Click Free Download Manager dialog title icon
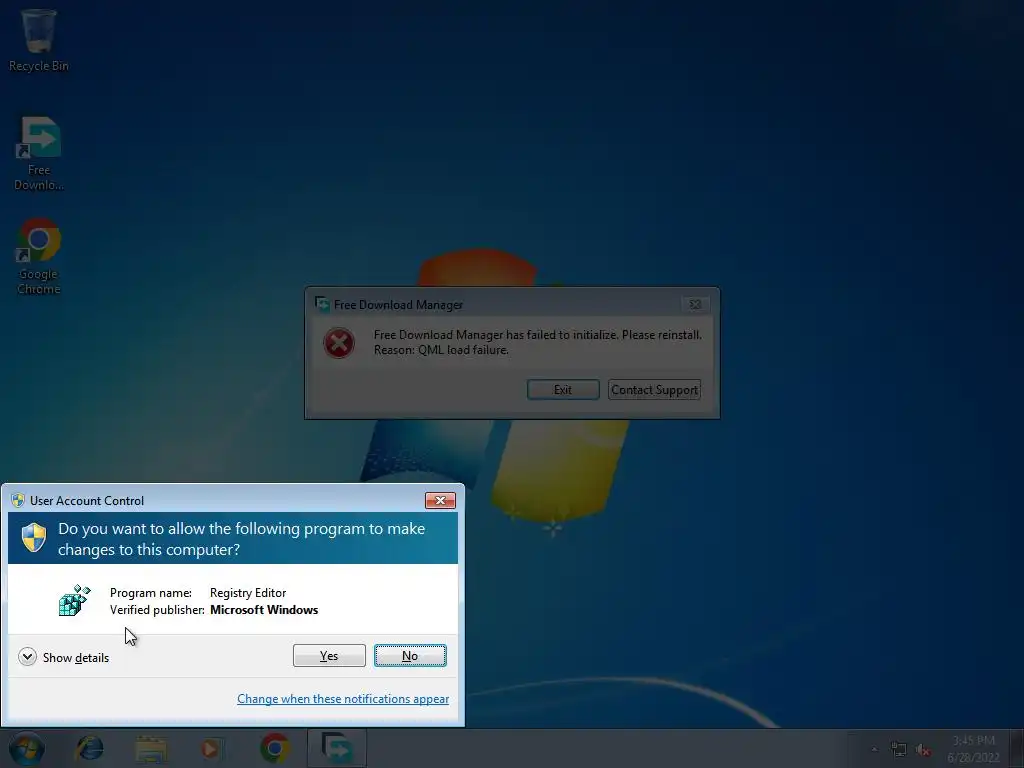1024x768 pixels. pyautogui.click(x=322, y=304)
